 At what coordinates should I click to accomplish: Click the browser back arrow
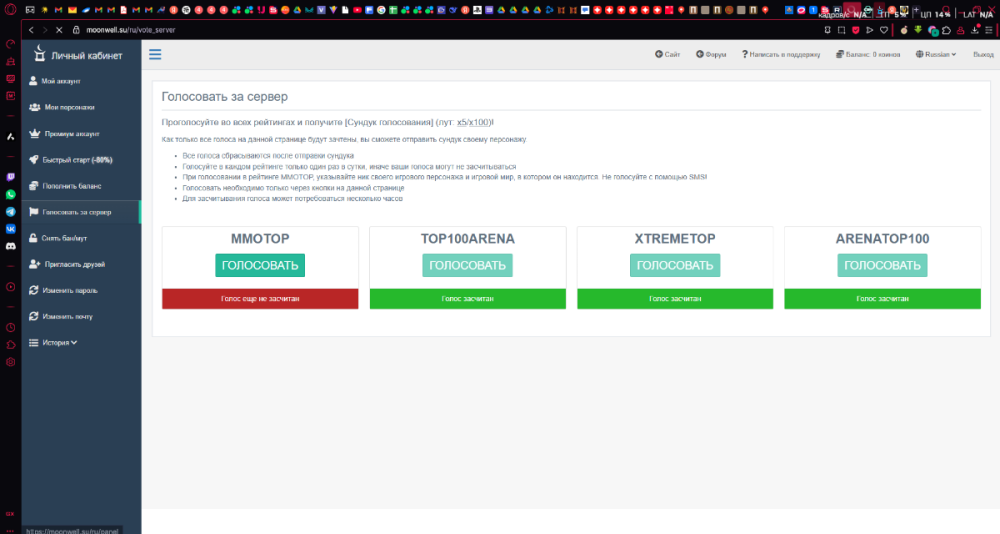(31, 30)
